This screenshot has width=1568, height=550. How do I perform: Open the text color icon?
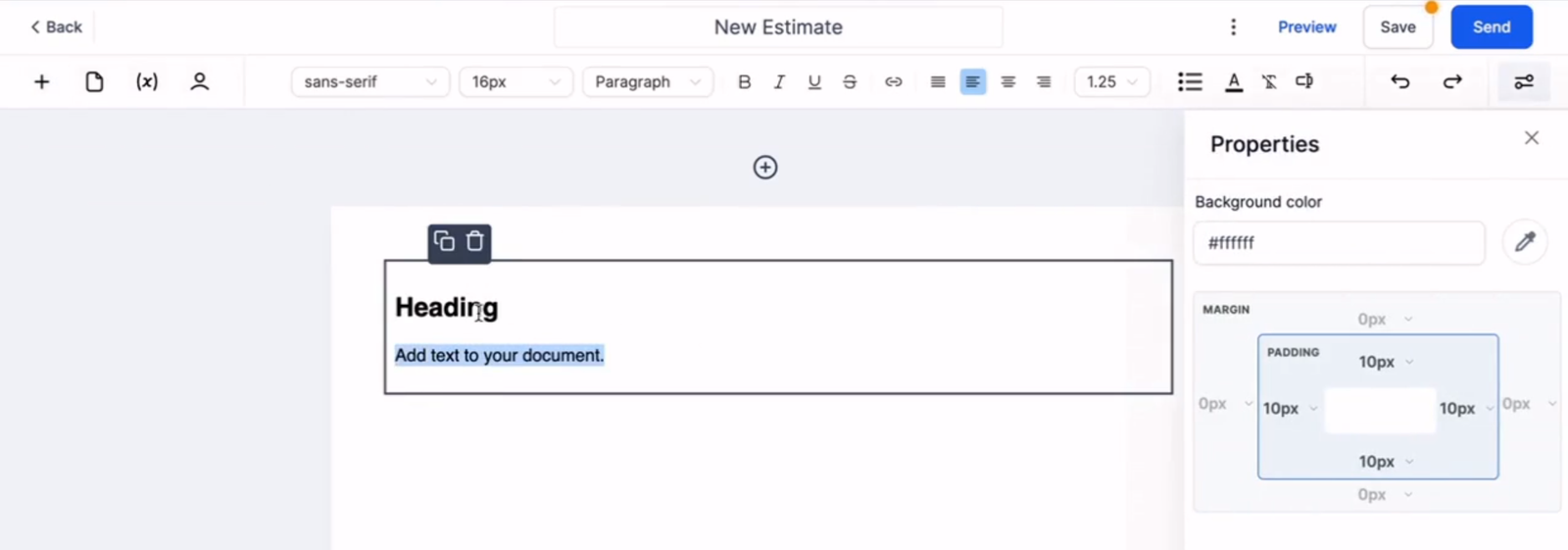pos(1234,82)
